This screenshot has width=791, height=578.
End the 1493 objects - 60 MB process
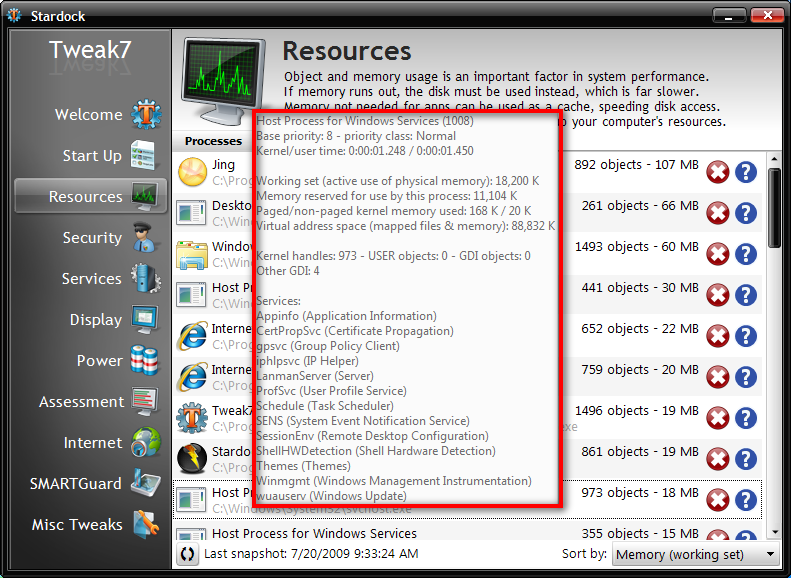point(717,254)
